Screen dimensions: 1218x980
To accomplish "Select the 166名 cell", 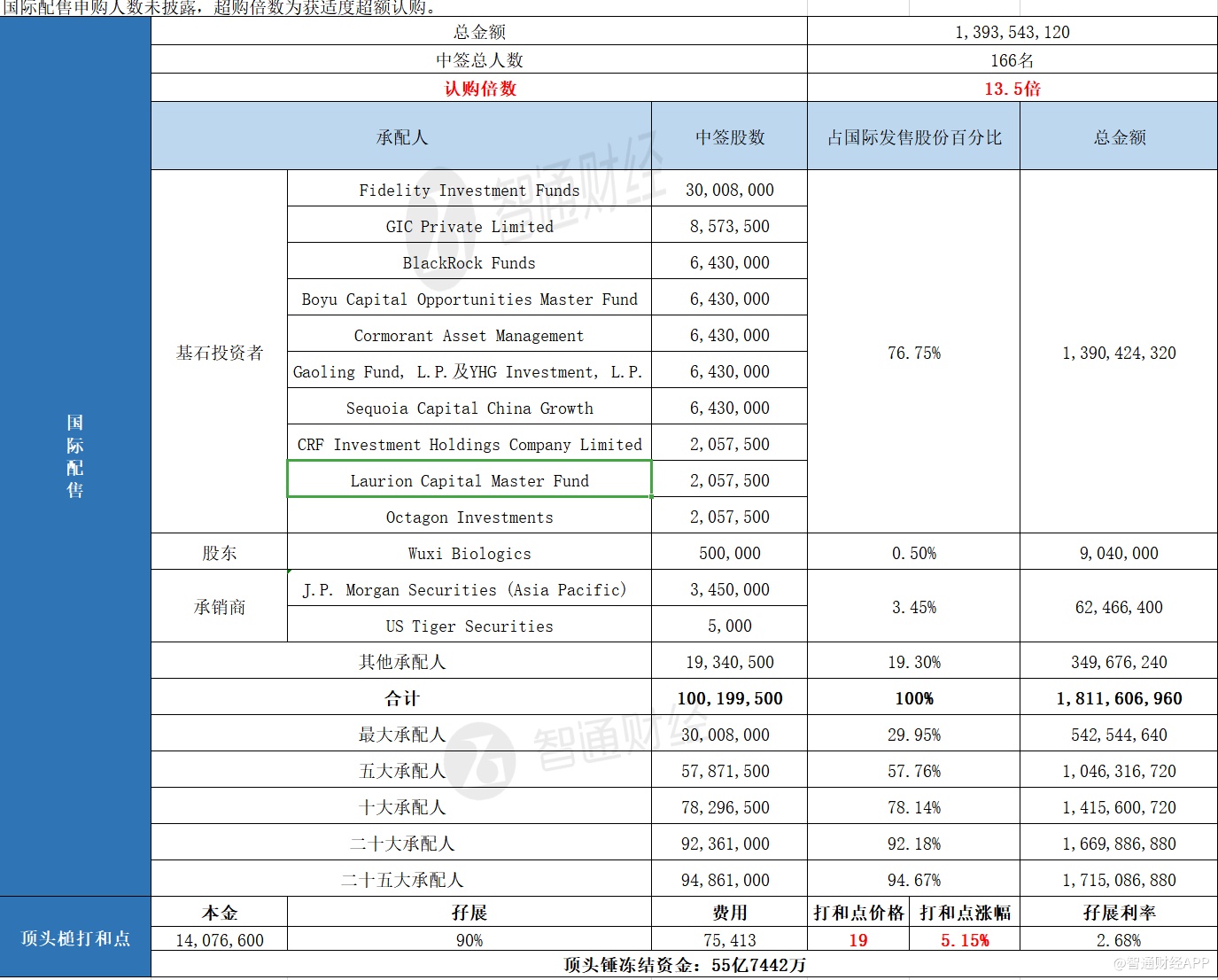I will click(x=1012, y=60).
